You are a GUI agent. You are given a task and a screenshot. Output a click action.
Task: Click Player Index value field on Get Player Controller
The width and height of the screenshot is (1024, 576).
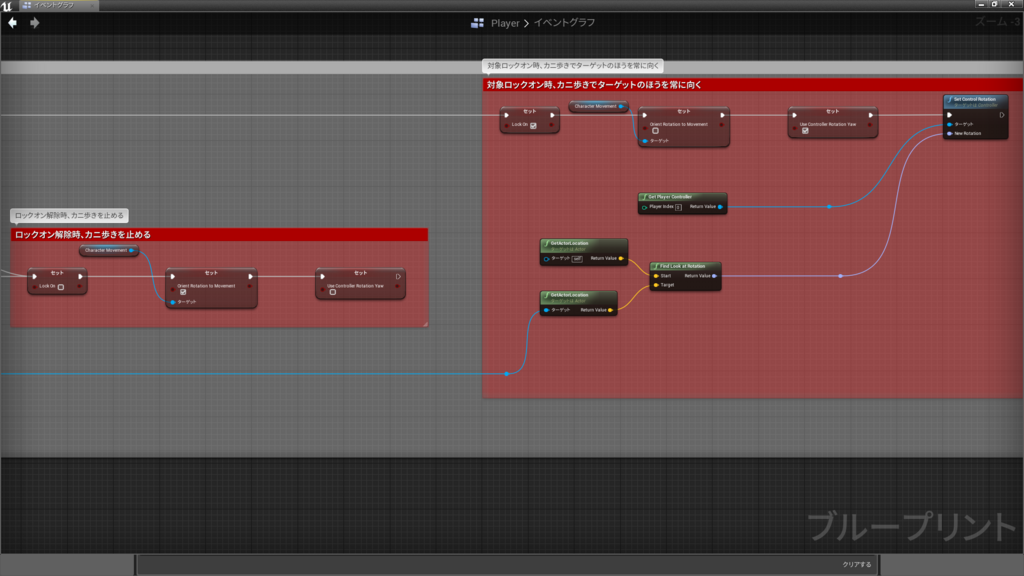point(678,207)
